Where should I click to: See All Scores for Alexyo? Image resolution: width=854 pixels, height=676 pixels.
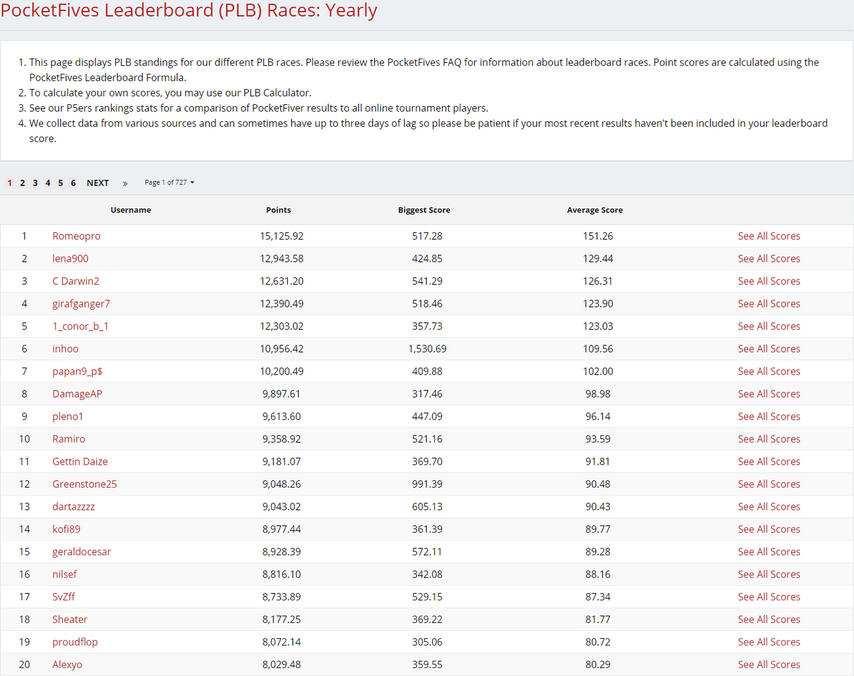[769, 665]
